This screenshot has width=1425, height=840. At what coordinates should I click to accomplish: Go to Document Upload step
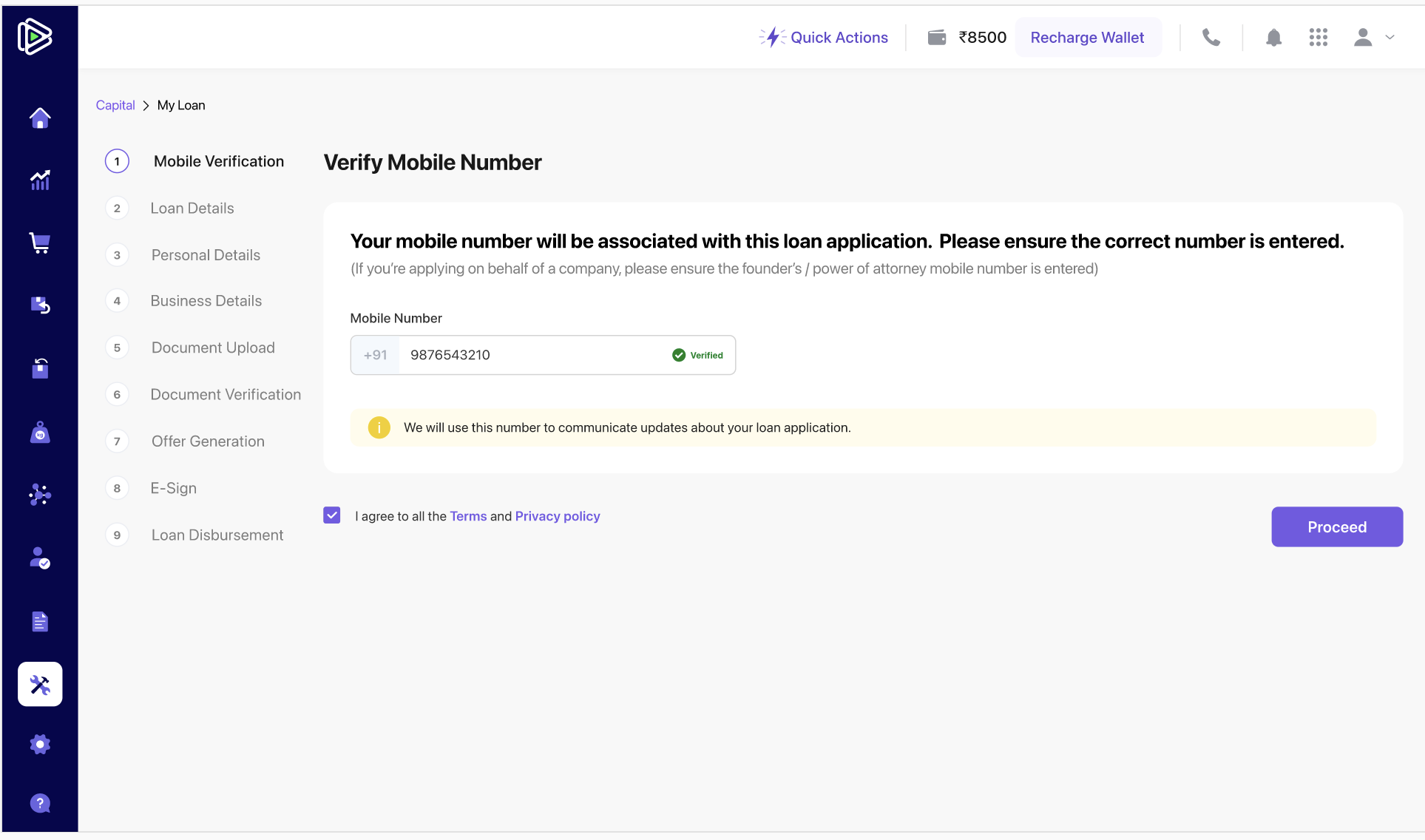(x=213, y=348)
